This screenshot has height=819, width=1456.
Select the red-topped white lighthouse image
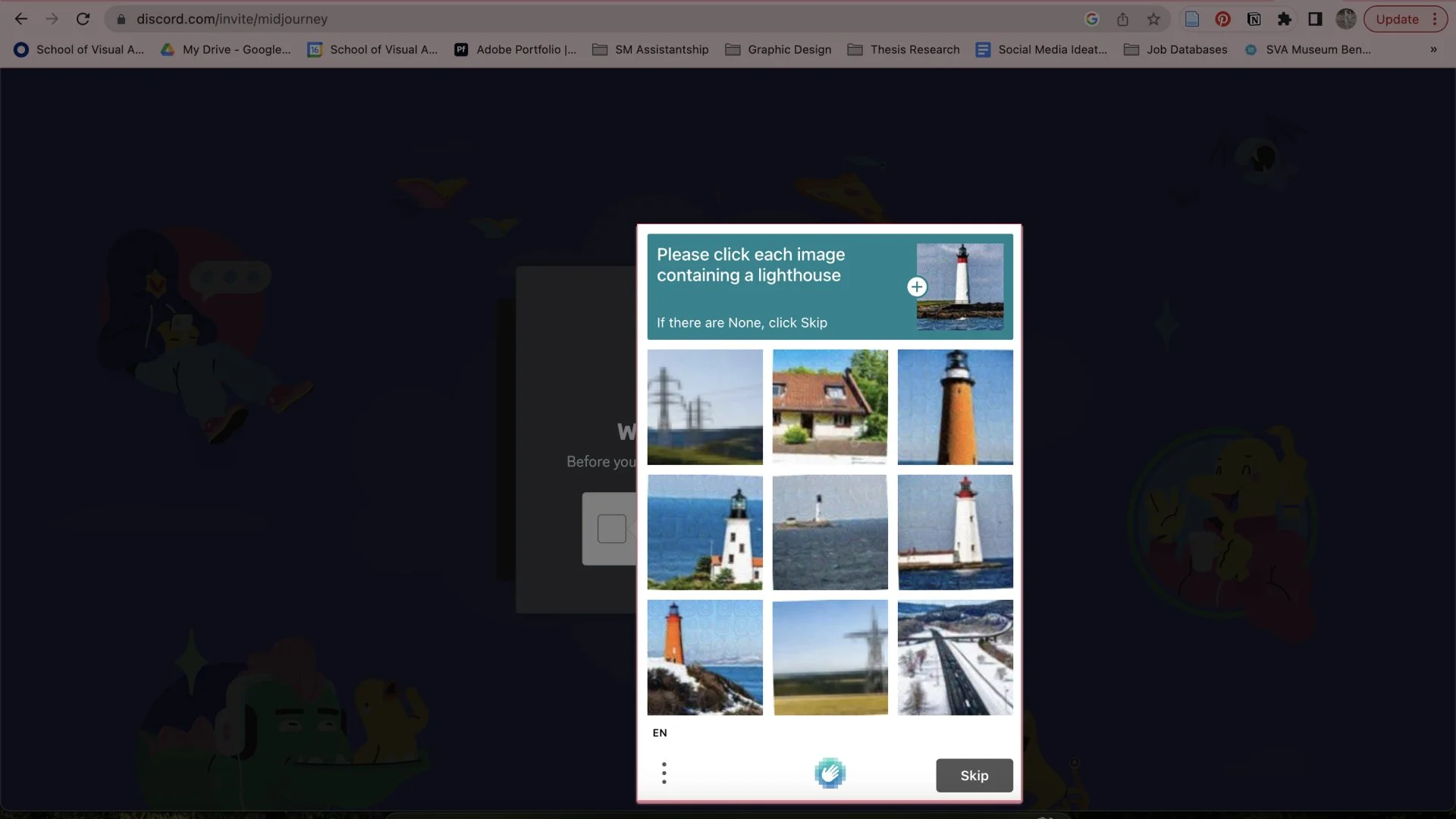point(955,532)
